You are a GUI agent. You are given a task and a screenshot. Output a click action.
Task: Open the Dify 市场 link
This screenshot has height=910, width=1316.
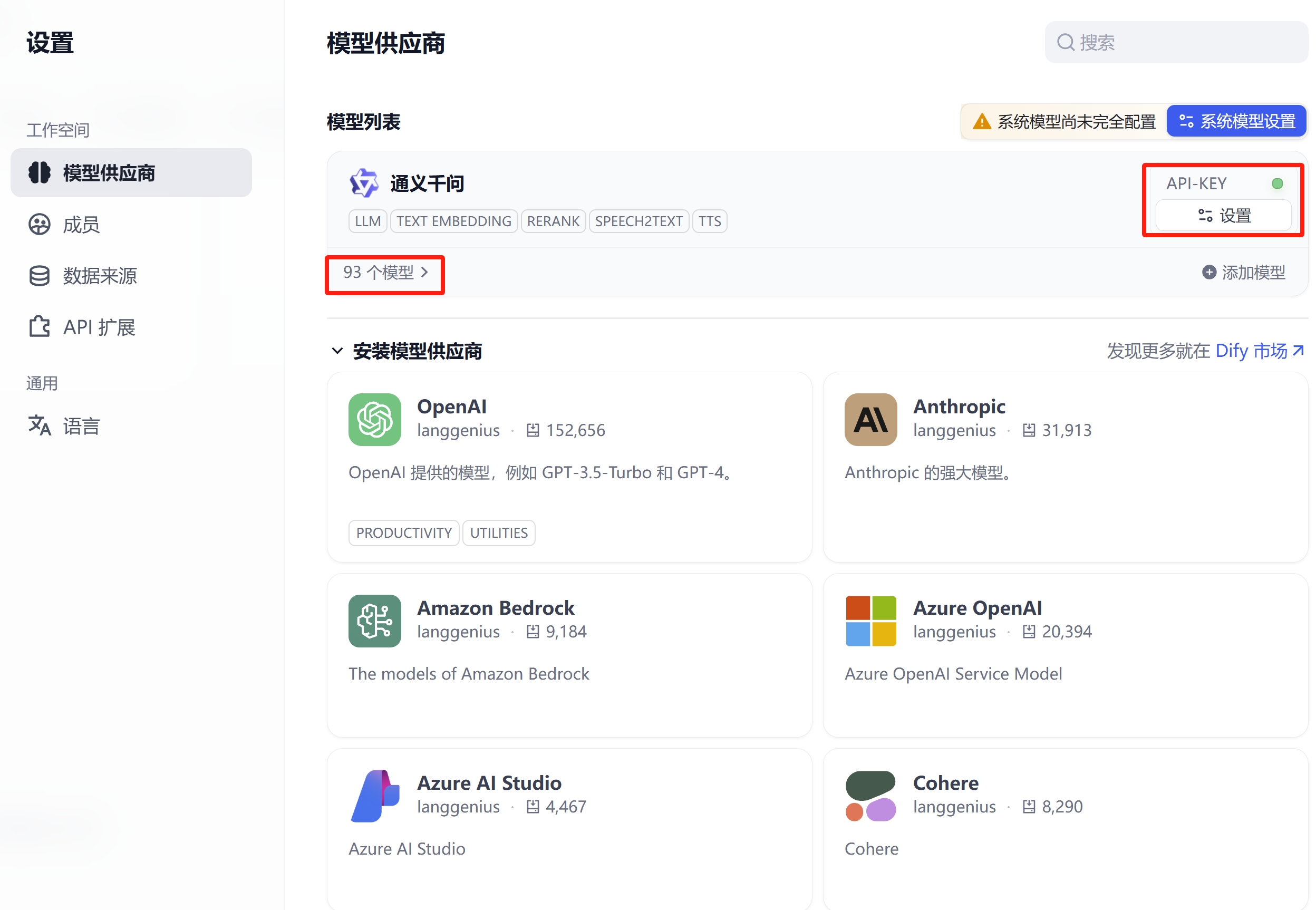[1251, 351]
